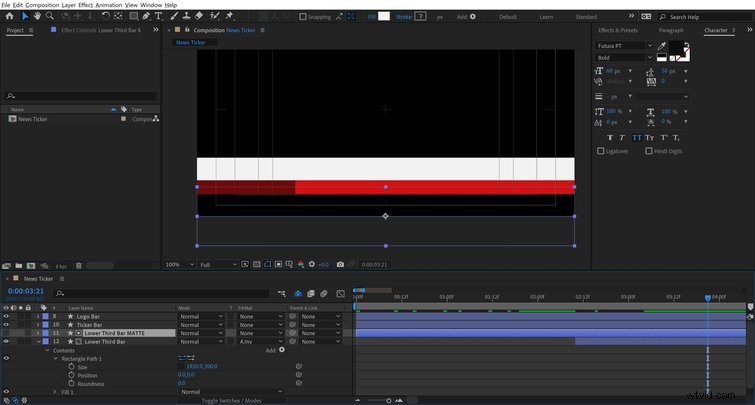Click the white Fill color swatch
This screenshot has width=755, height=405.
point(384,16)
